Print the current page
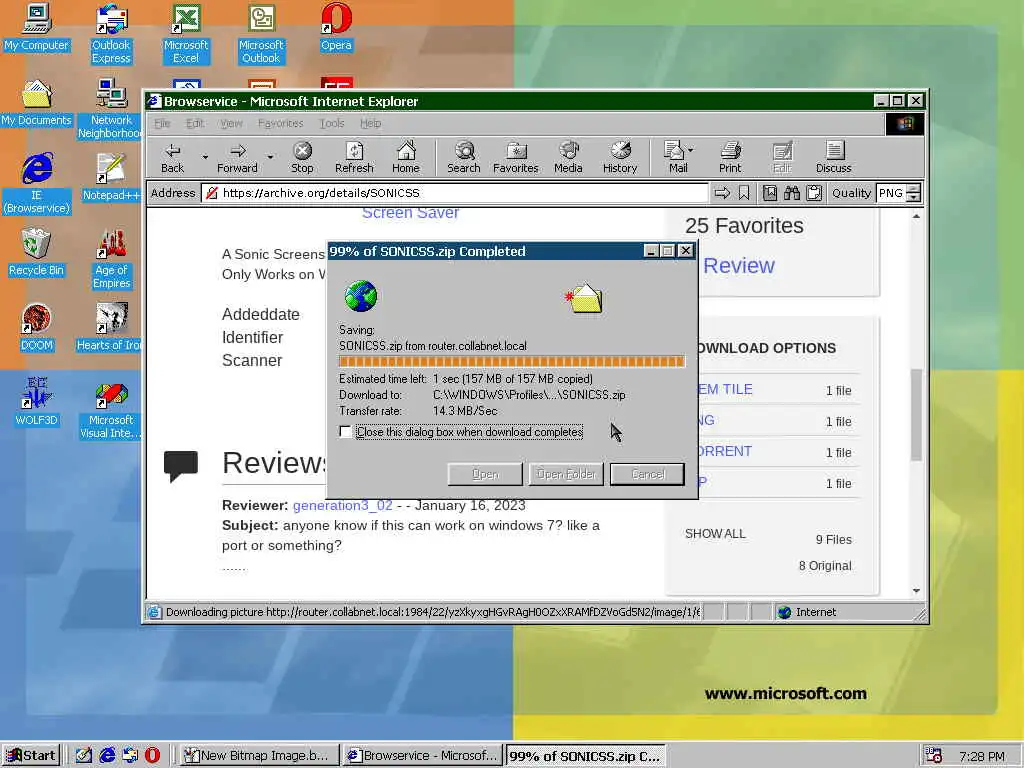This screenshot has height=768, width=1024. coord(730,157)
